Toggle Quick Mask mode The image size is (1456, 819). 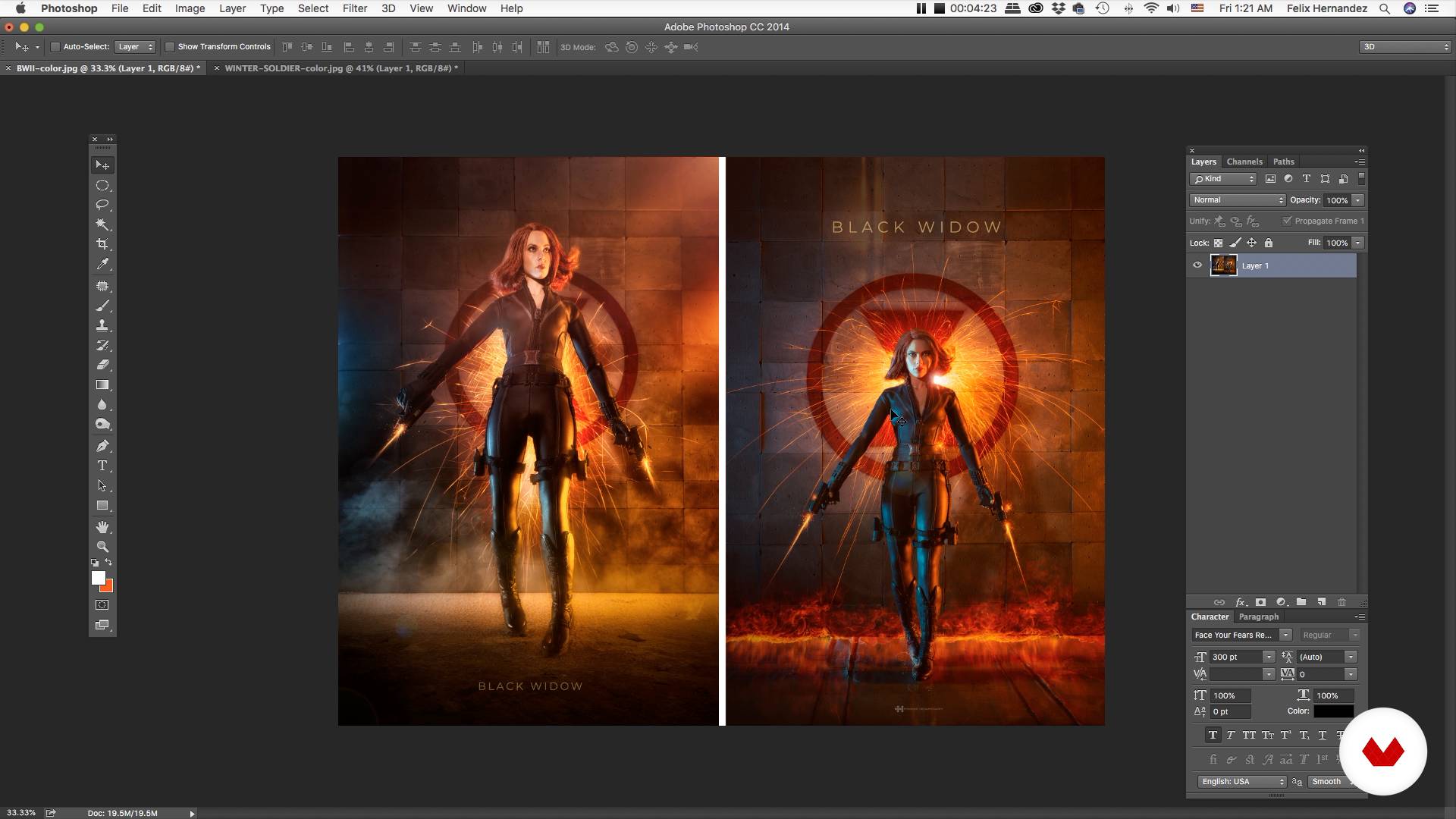(x=102, y=605)
